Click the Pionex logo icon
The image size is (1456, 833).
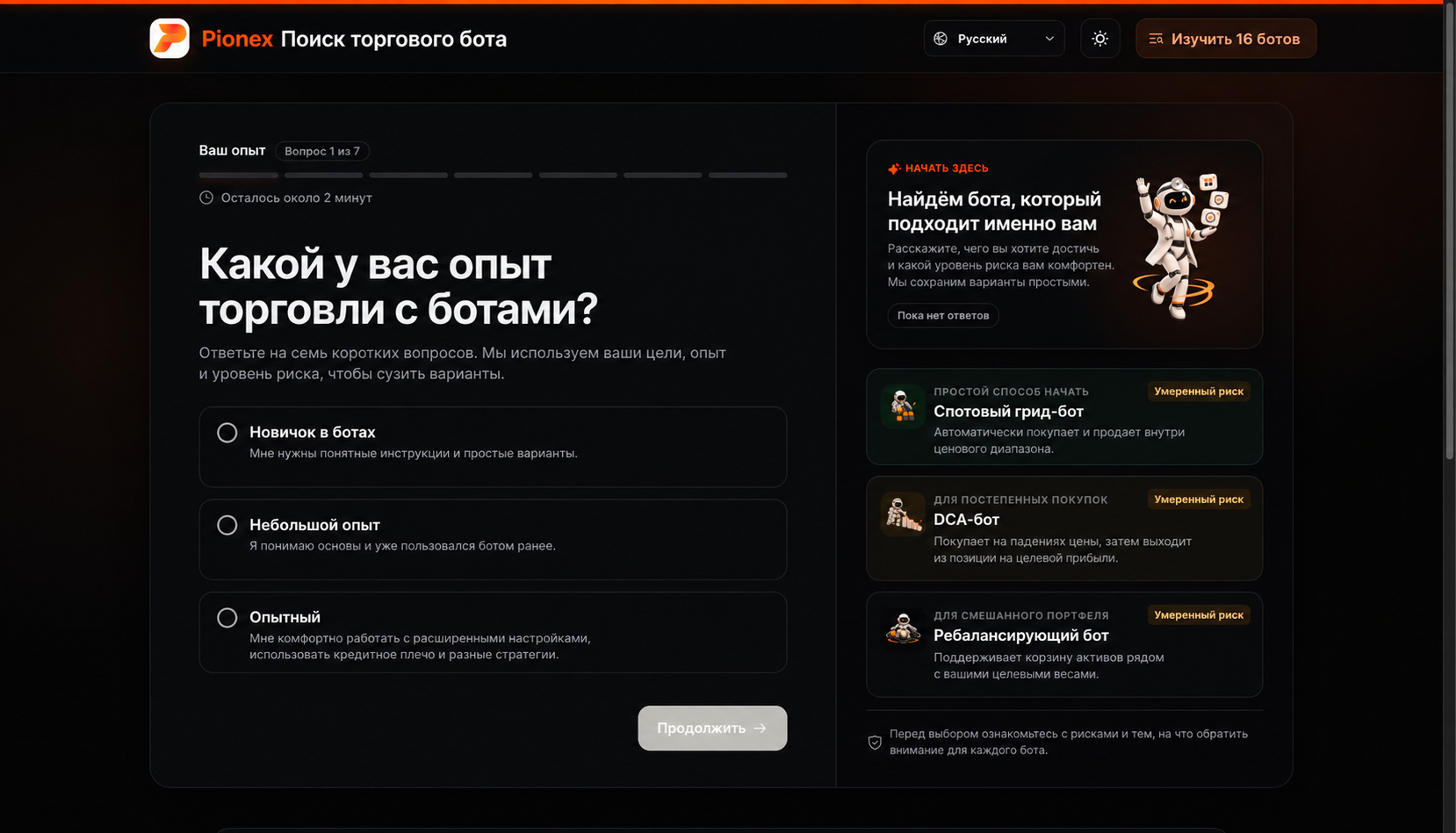coord(169,39)
